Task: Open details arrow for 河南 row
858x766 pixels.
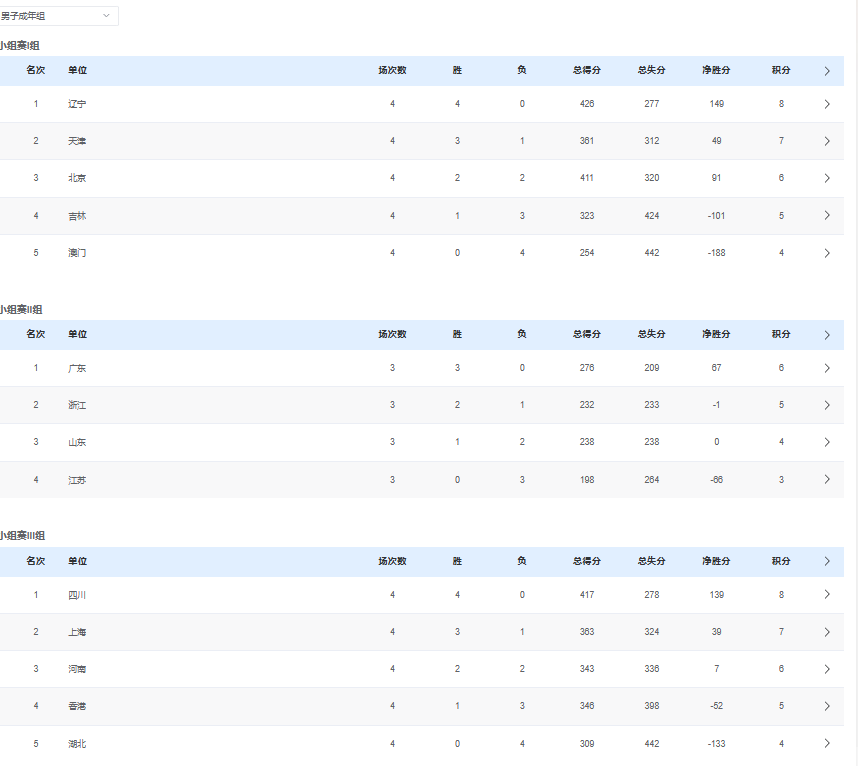Action: tap(827, 669)
